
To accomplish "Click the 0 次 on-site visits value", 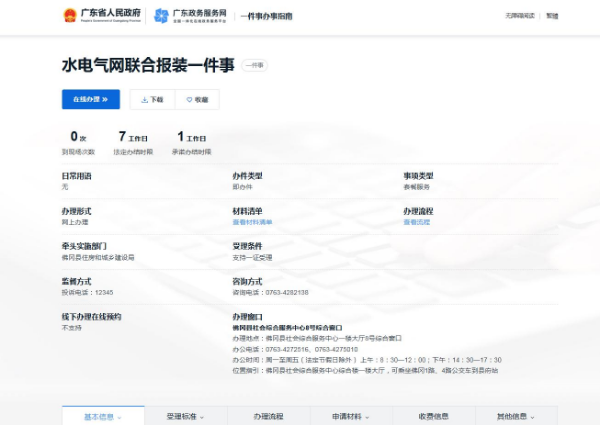I will tap(78, 137).
